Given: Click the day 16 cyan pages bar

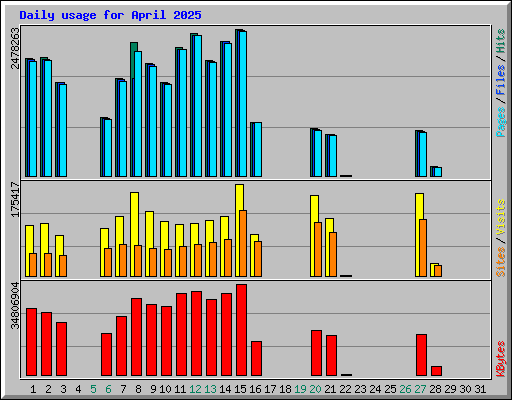Looking at the screenshot, I should [258, 149].
